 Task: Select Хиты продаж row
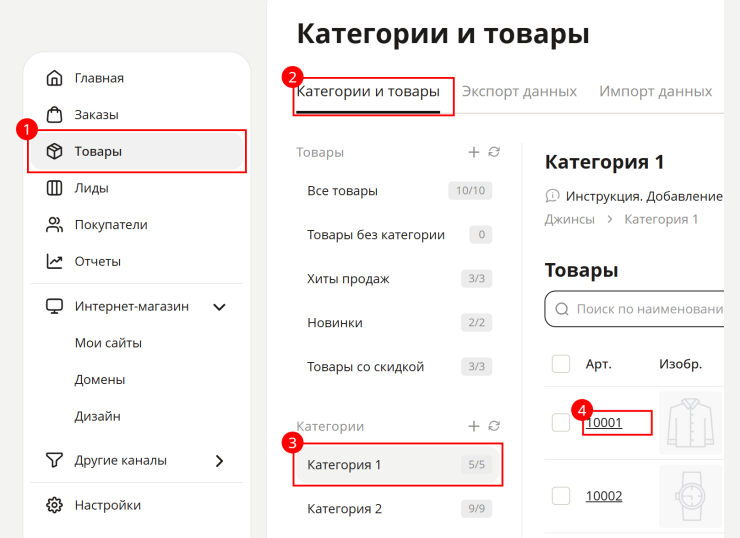(x=397, y=278)
